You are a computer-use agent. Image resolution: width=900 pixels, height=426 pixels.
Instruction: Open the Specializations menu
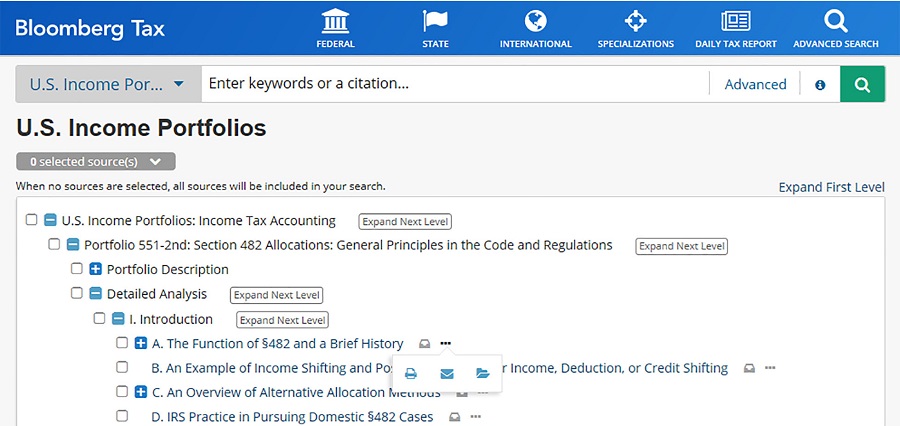tap(636, 28)
